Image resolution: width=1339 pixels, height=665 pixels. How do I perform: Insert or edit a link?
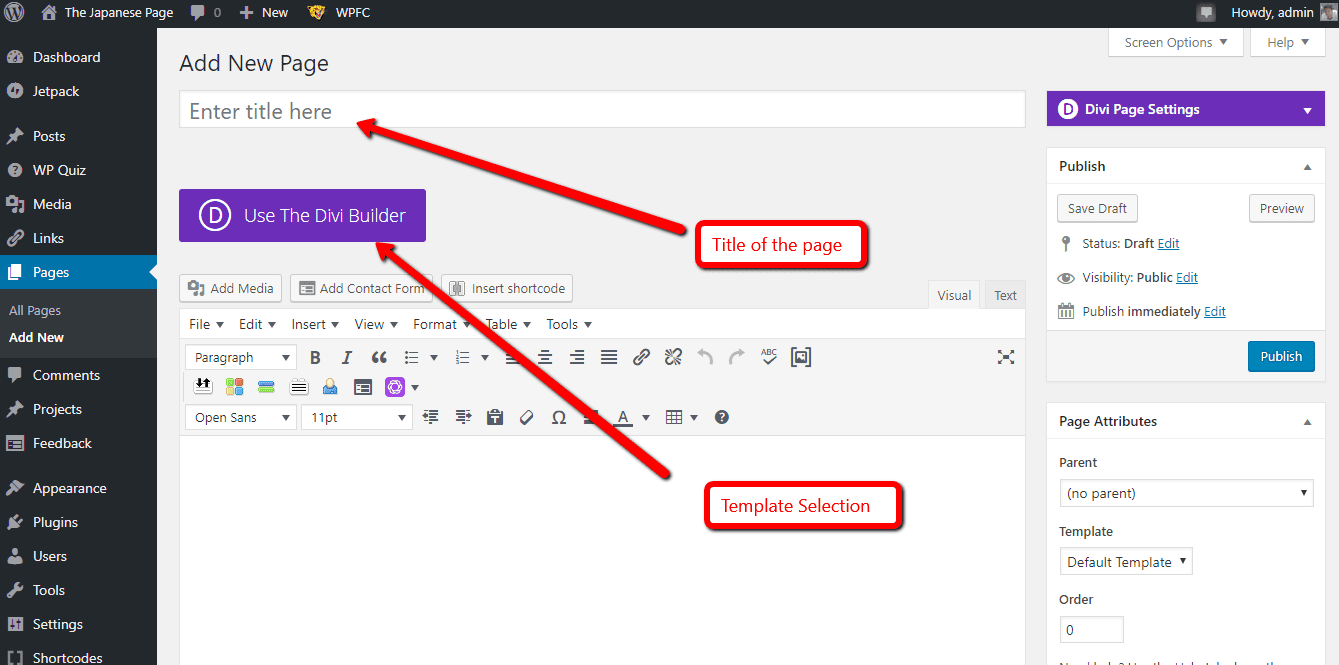(x=641, y=357)
